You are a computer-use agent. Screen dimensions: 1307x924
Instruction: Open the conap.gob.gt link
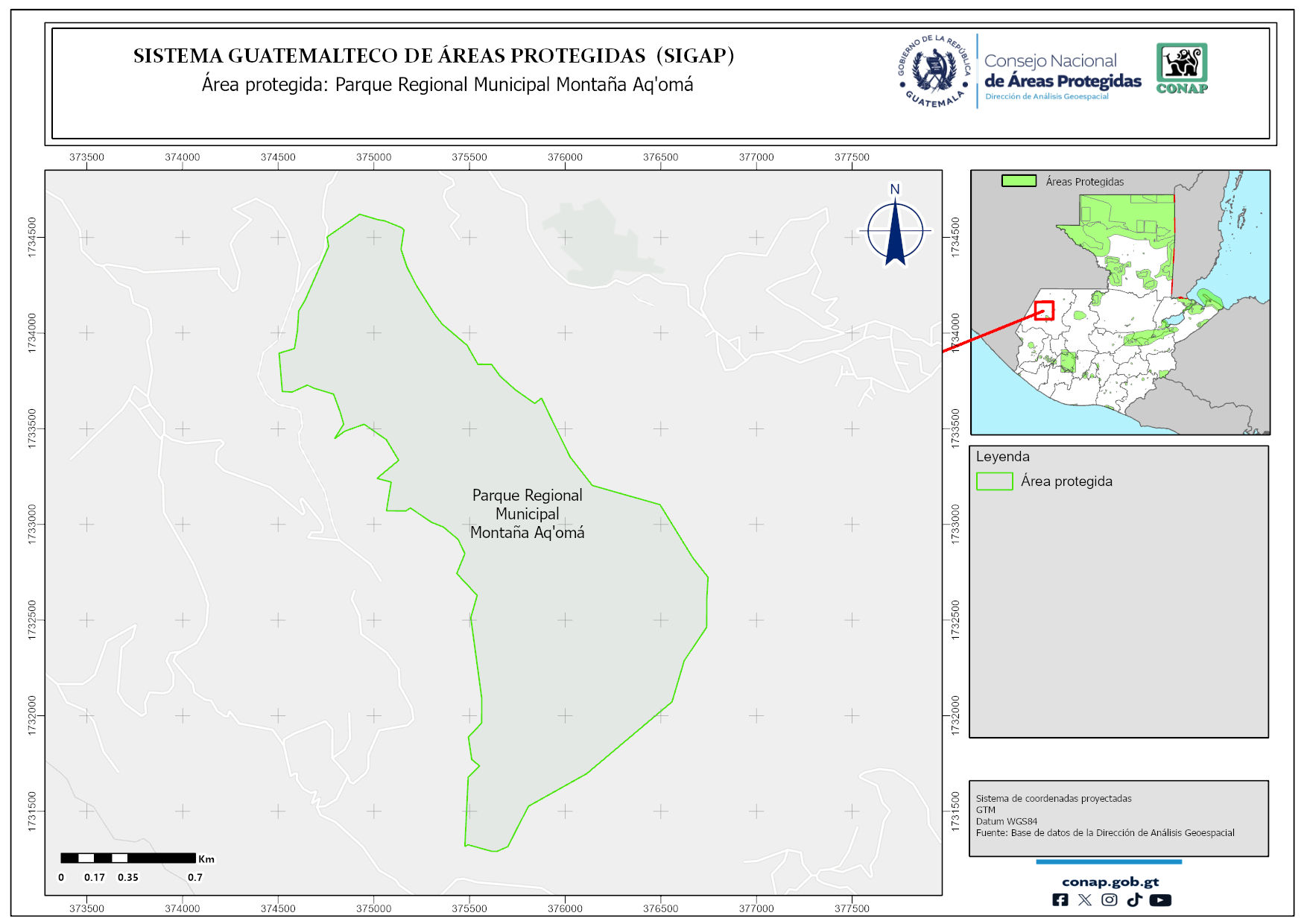click(x=1110, y=882)
